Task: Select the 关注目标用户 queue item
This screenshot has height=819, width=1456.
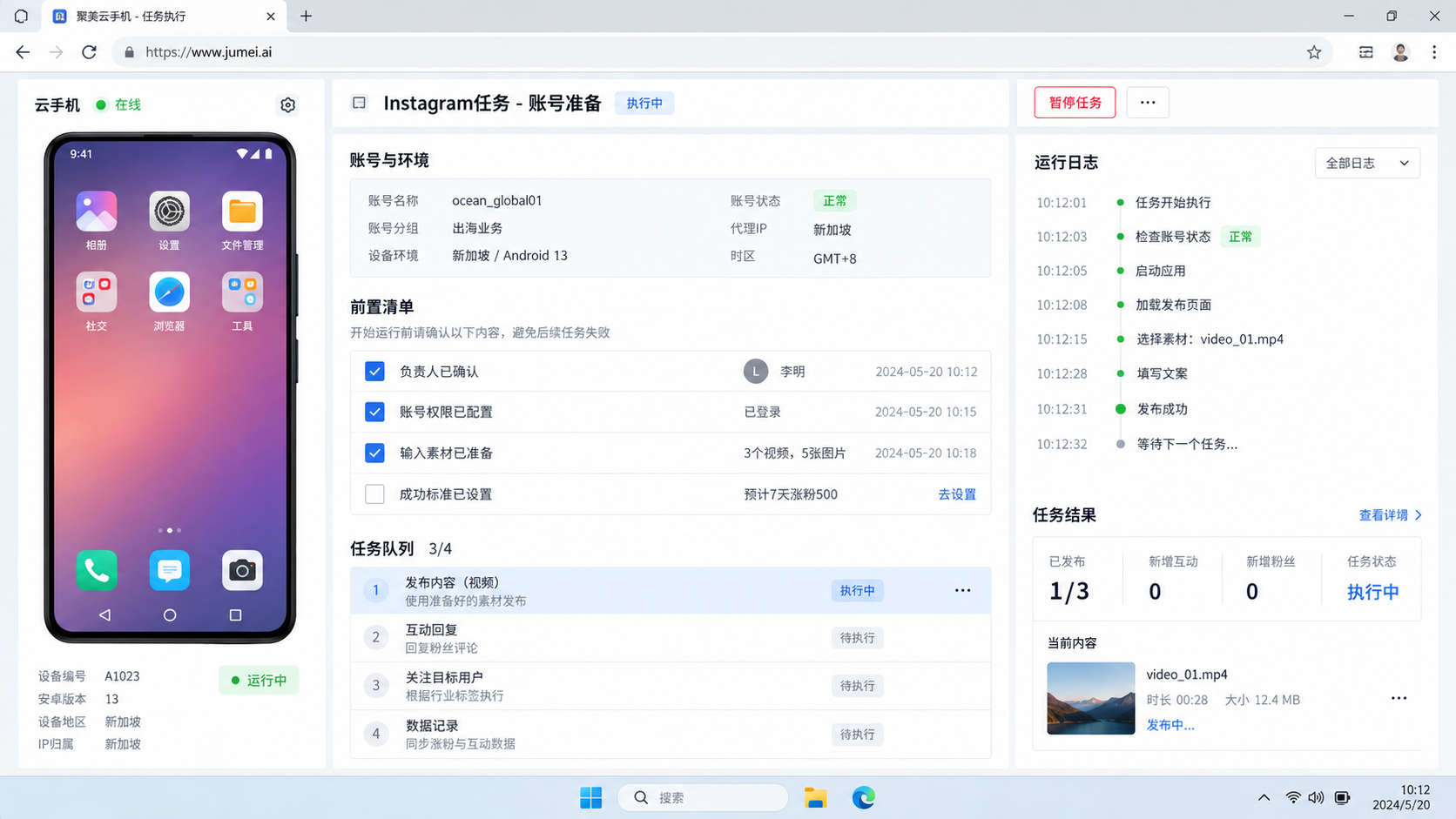Action: [671, 686]
